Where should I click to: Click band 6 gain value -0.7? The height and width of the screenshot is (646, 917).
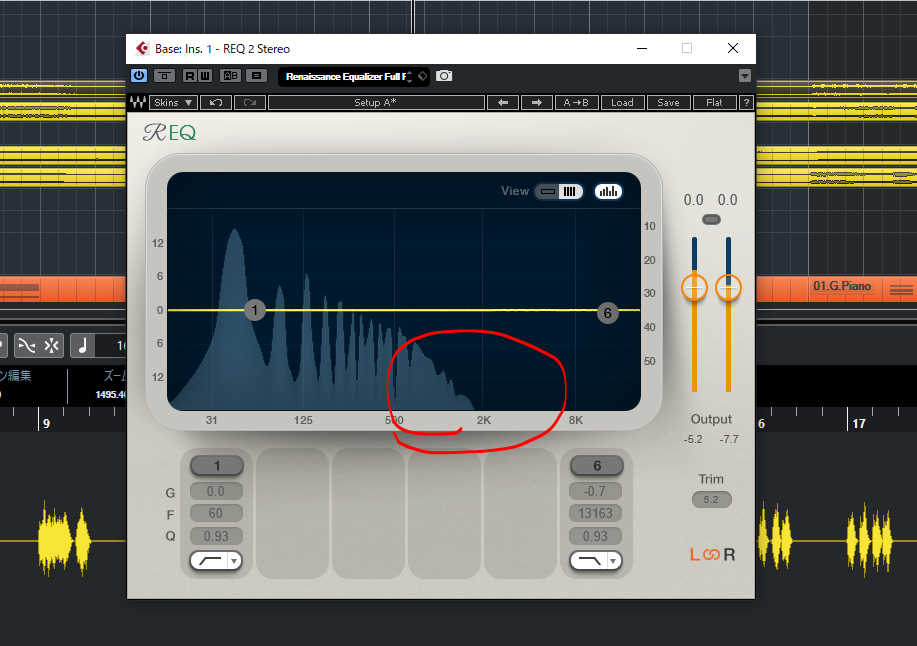[595, 491]
